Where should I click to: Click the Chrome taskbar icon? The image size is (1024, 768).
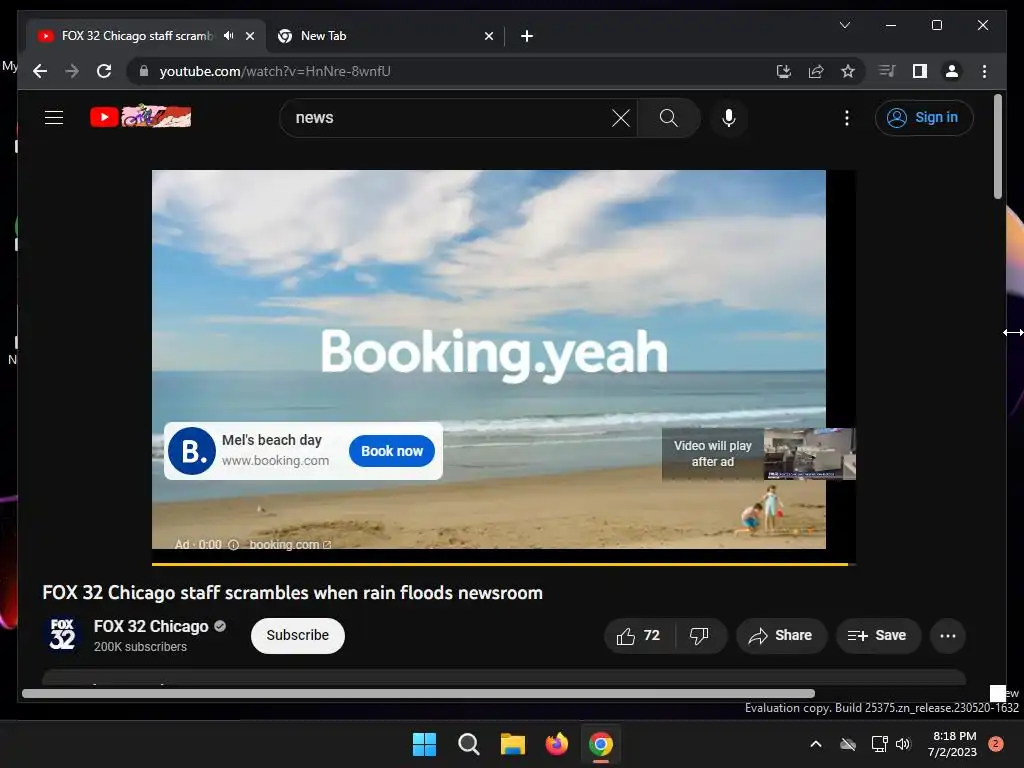point(601,744)
